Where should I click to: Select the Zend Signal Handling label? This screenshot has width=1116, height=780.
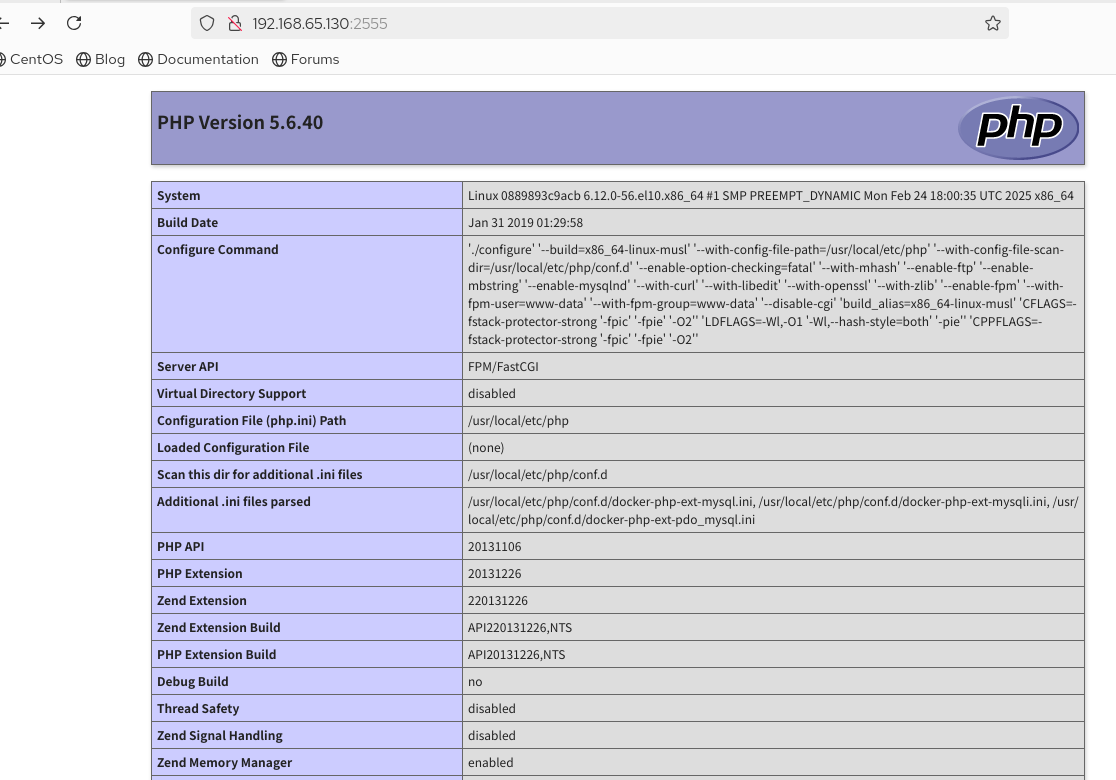coord(220,736)
